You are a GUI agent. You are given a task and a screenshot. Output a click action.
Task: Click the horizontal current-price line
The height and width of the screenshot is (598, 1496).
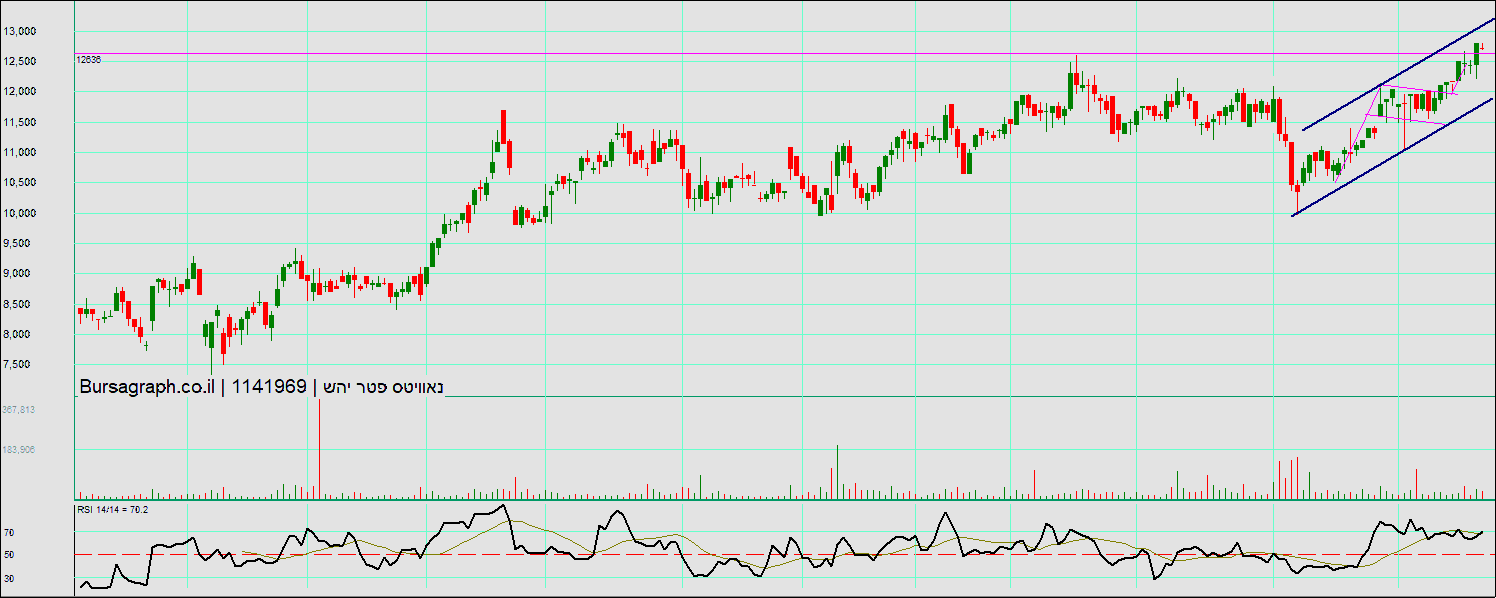pos(785,53)
